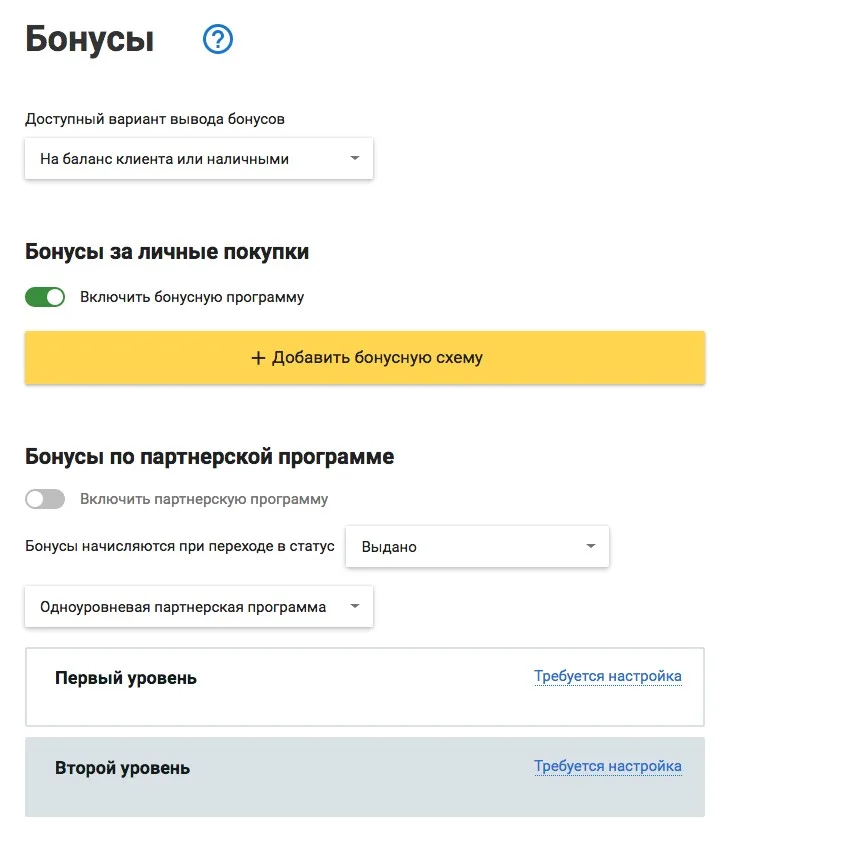This screenshot has height=842, width=860.
Task: Click the Бонусы по партнерской программе heading
Action: pos(211,456)
